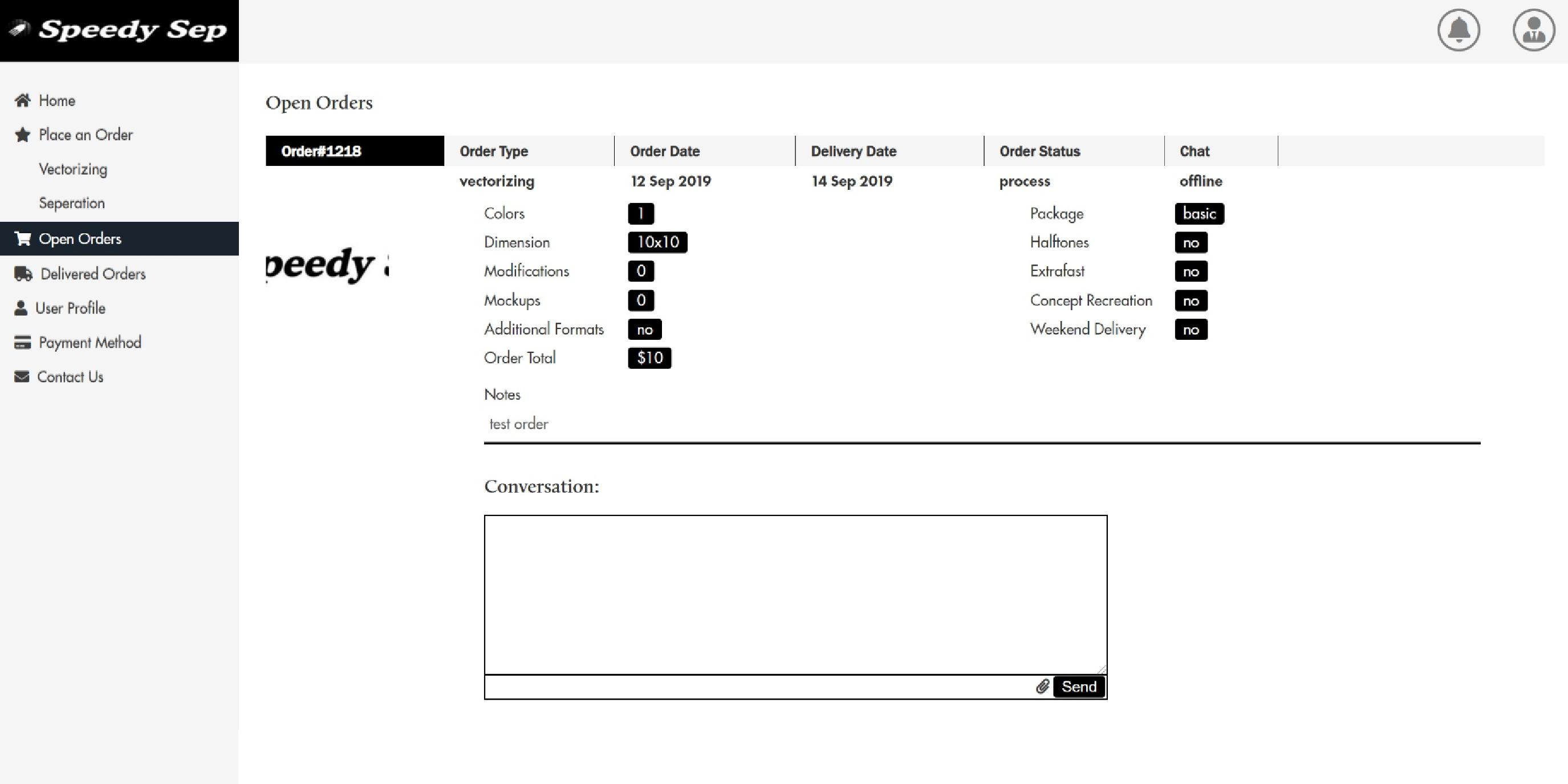The width and height of the screenshot is (1568, 784).
Task: Click the 'Concept Recreation' label
Action: pos(1091,300)
